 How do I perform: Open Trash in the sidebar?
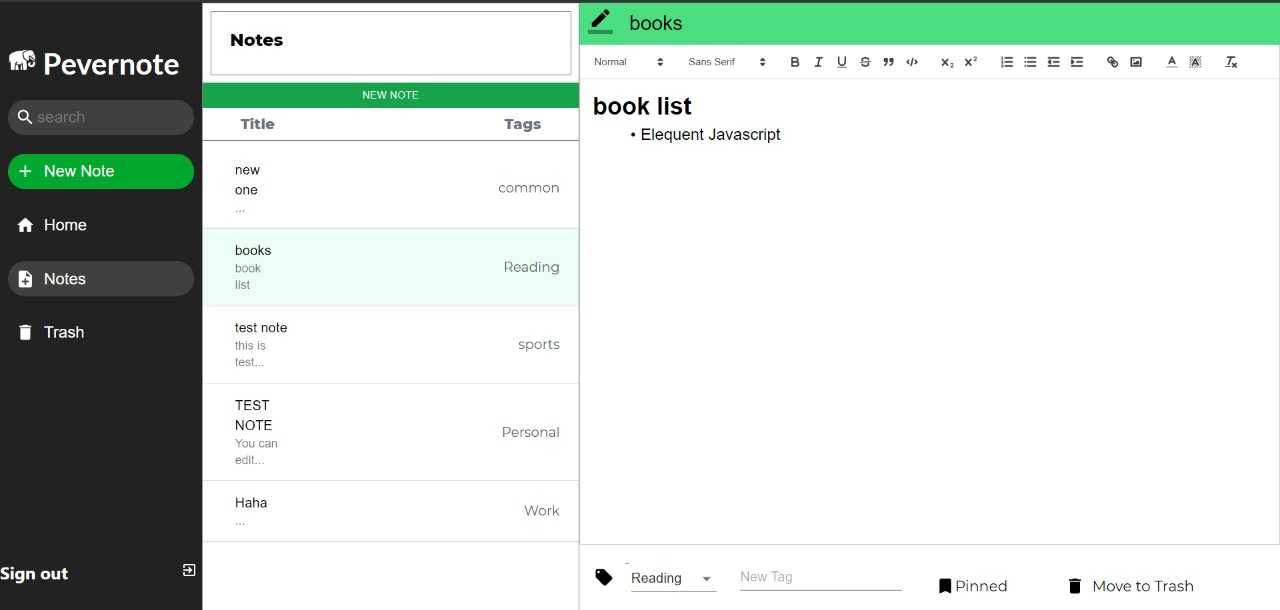coord(101,332)
